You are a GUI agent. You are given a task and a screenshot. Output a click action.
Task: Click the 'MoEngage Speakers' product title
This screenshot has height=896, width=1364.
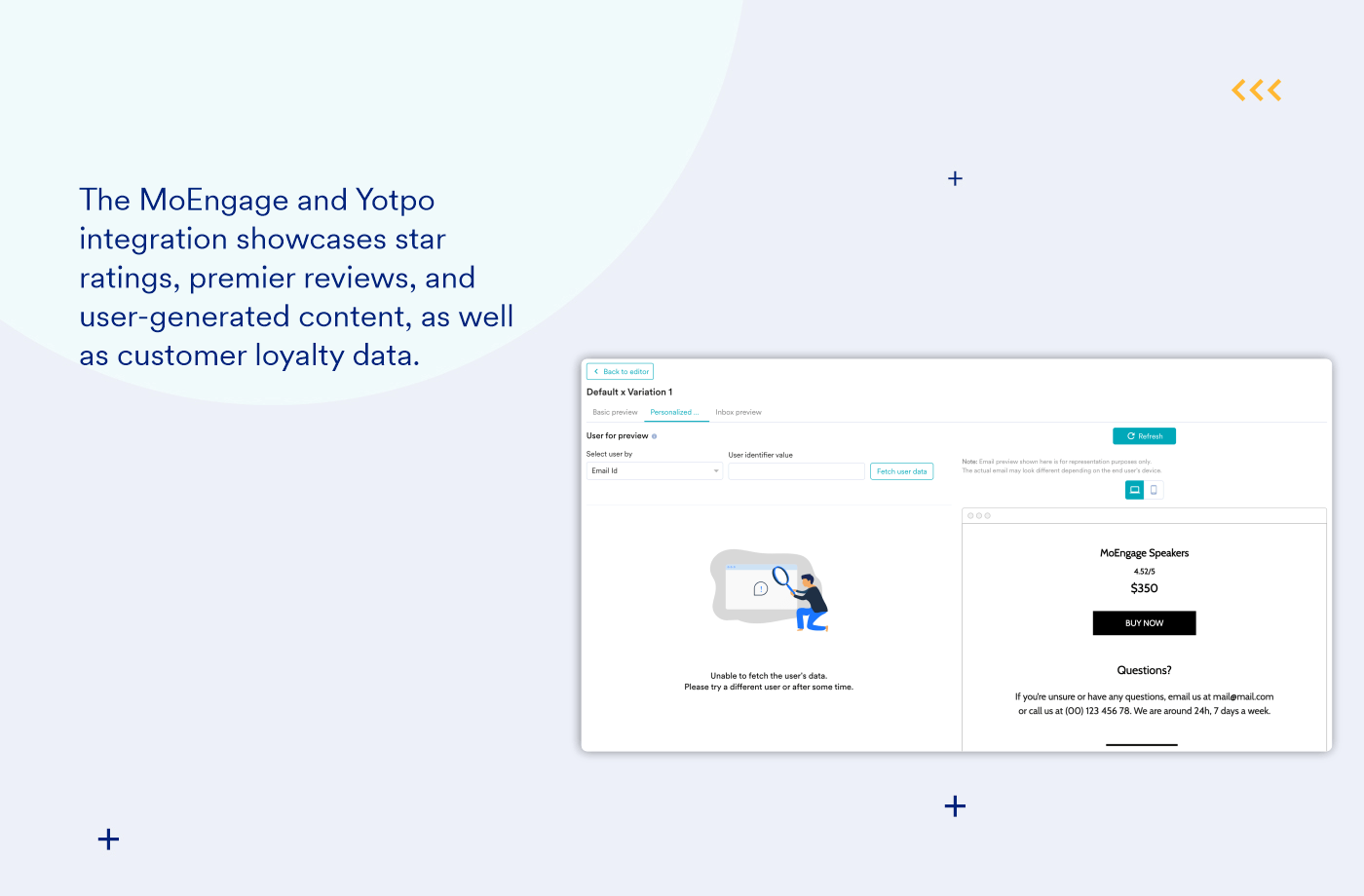click(x=1144, y=553)
